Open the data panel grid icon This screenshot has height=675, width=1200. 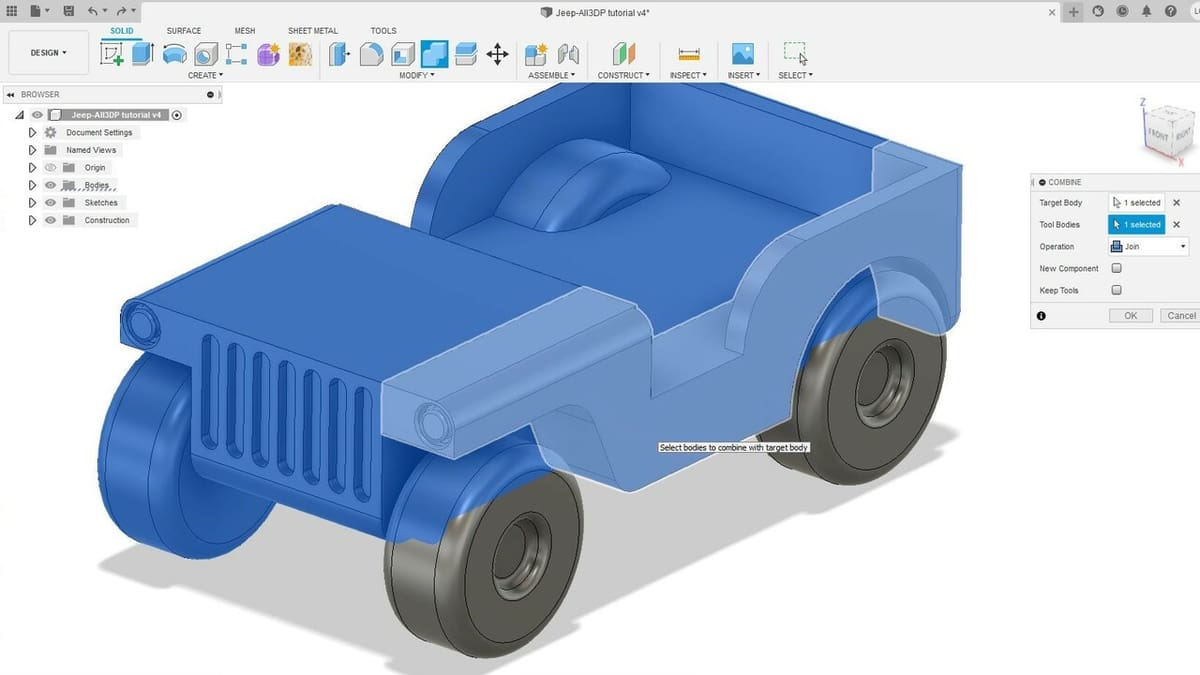12,11
